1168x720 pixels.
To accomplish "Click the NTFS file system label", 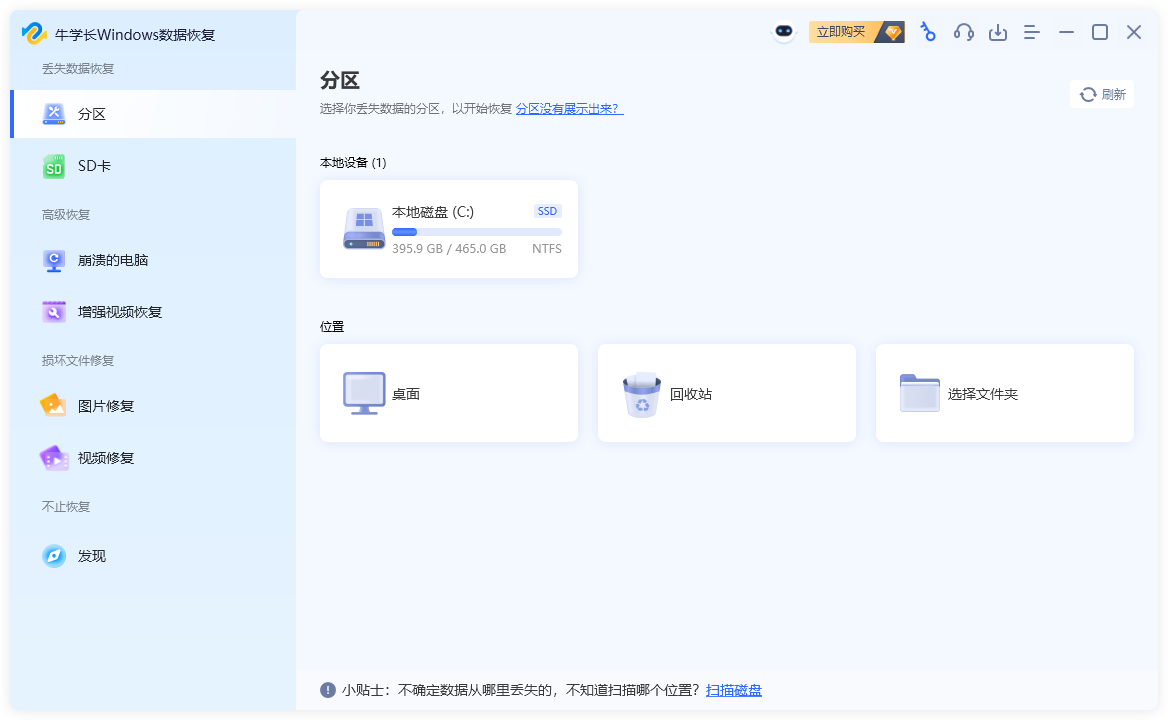I will point(547,249).
